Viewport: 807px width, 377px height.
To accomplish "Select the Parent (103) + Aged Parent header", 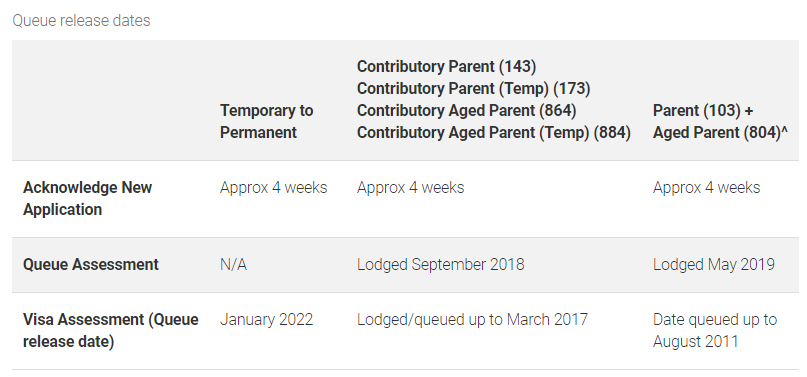I will pyautogui.click(x=720, y=121).
